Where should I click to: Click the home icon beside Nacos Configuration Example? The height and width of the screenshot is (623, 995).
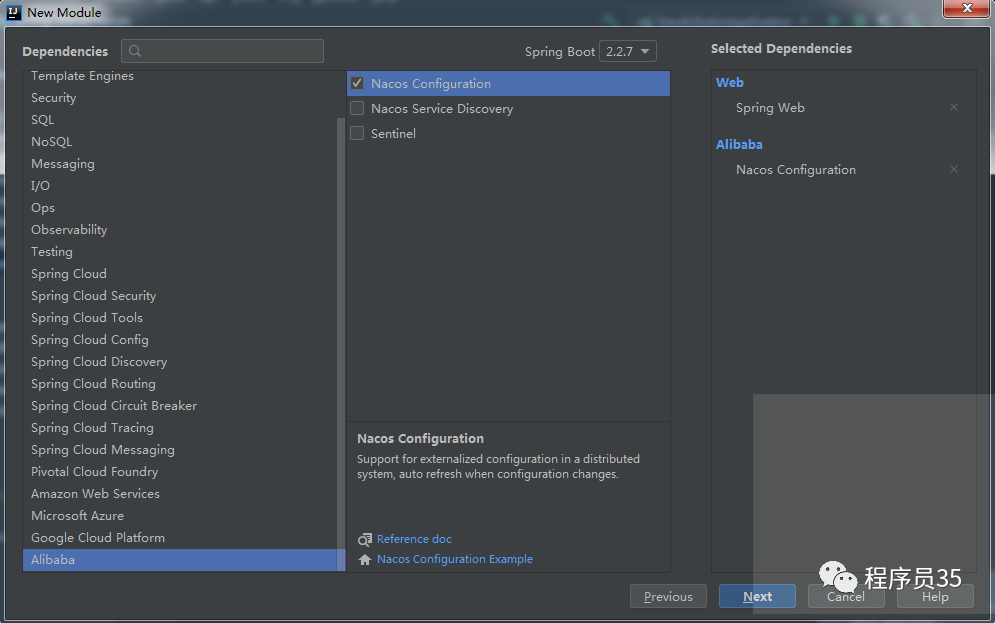pyautogui.click(x=365, y=560)
